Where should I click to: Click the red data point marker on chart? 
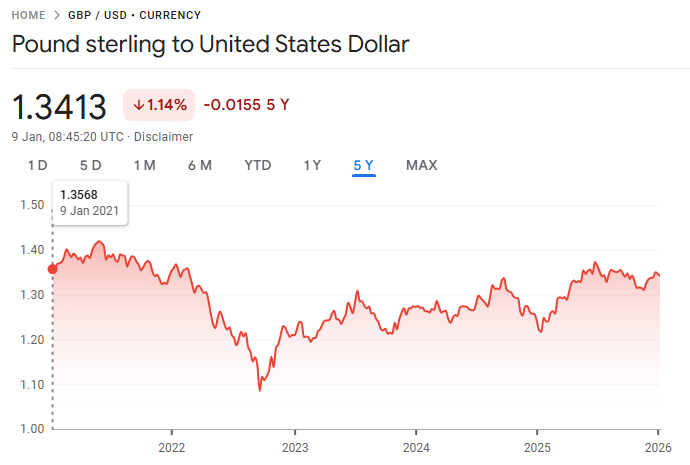tap(53, 268)
